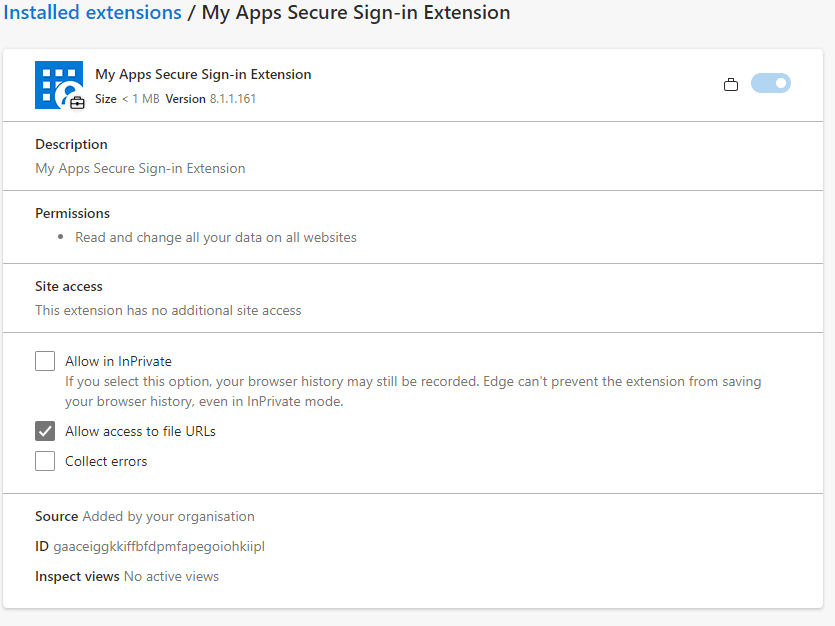Turn off the extension enable switch
Screen dimensions: 835x626
point(770,84)
